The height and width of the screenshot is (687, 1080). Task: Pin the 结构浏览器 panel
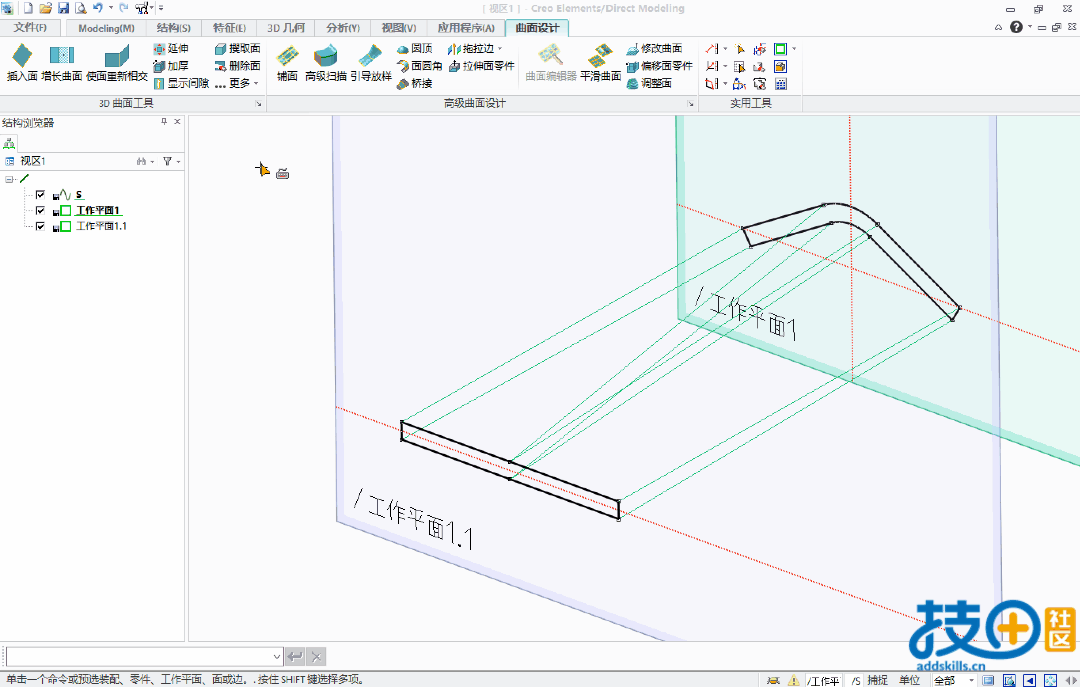tap(164, 121)
